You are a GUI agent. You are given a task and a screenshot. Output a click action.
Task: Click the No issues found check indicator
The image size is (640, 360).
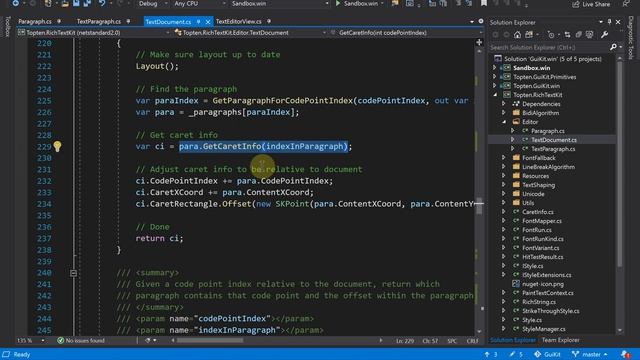81,340
